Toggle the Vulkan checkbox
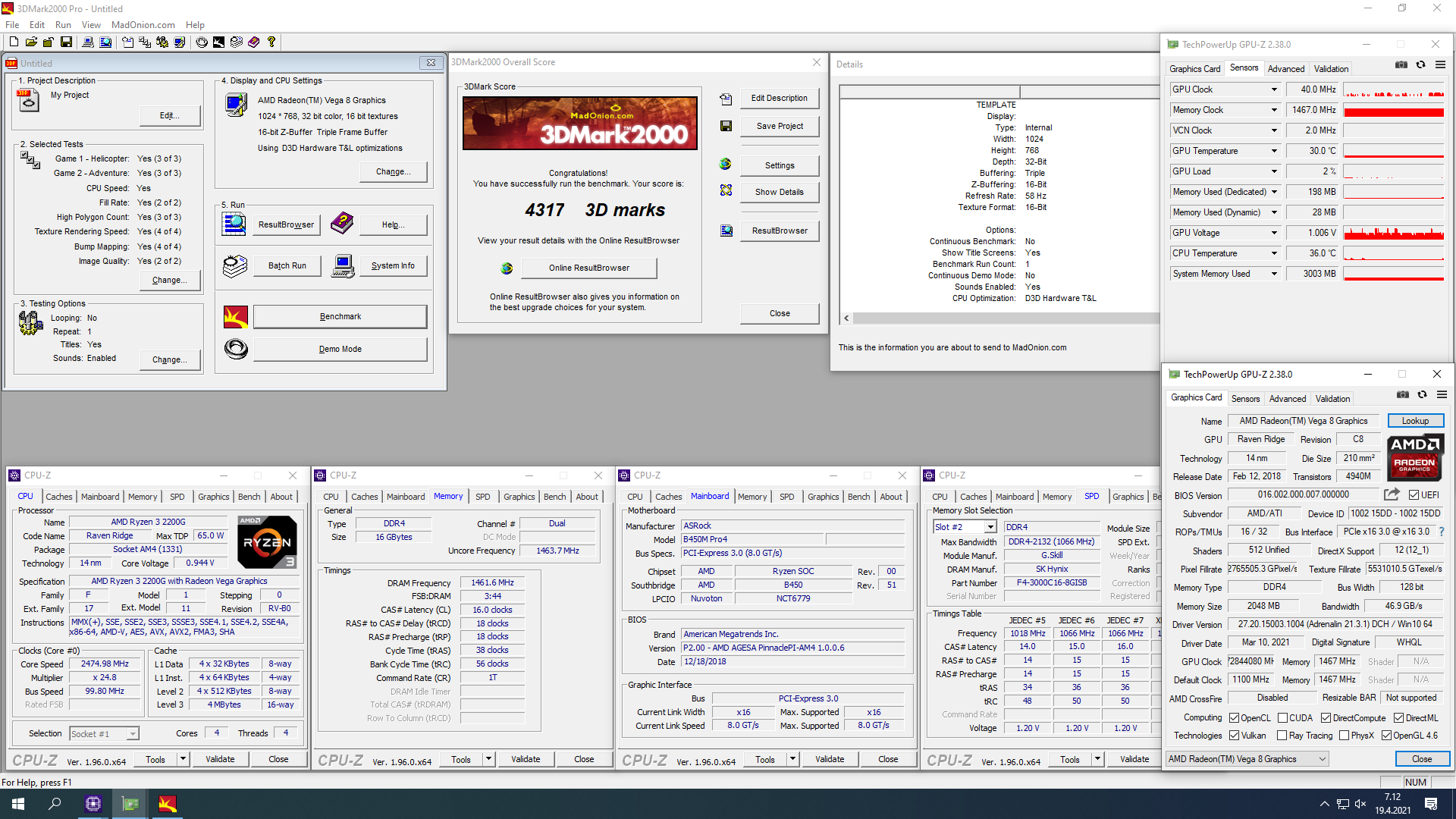 (1234, 736)
